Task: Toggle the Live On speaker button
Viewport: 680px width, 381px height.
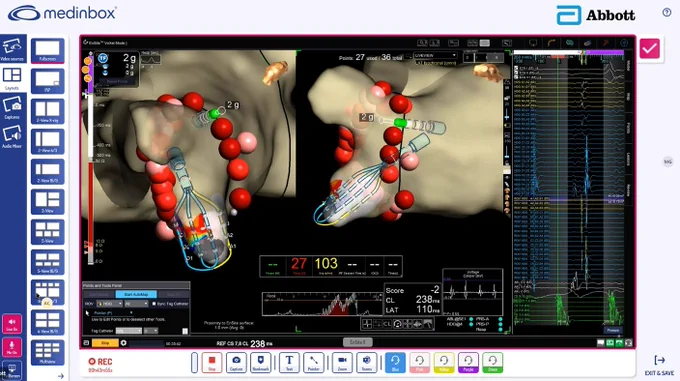Action: [12, 323]
